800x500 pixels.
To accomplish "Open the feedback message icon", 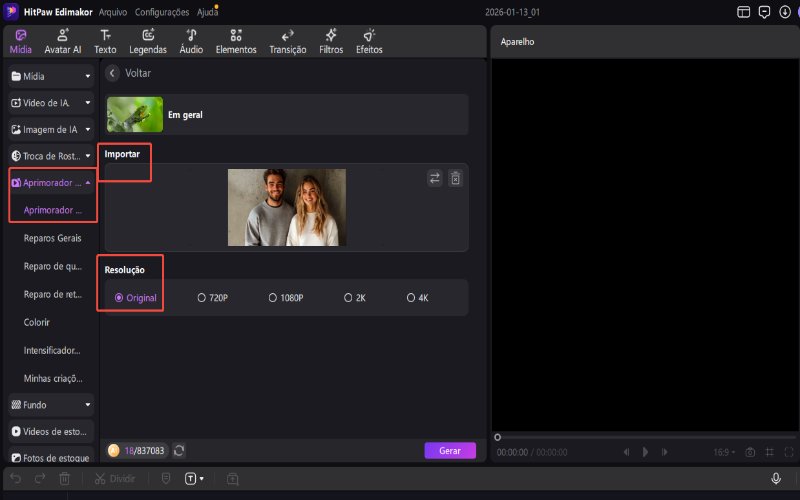I will click(x=765, y=12).
